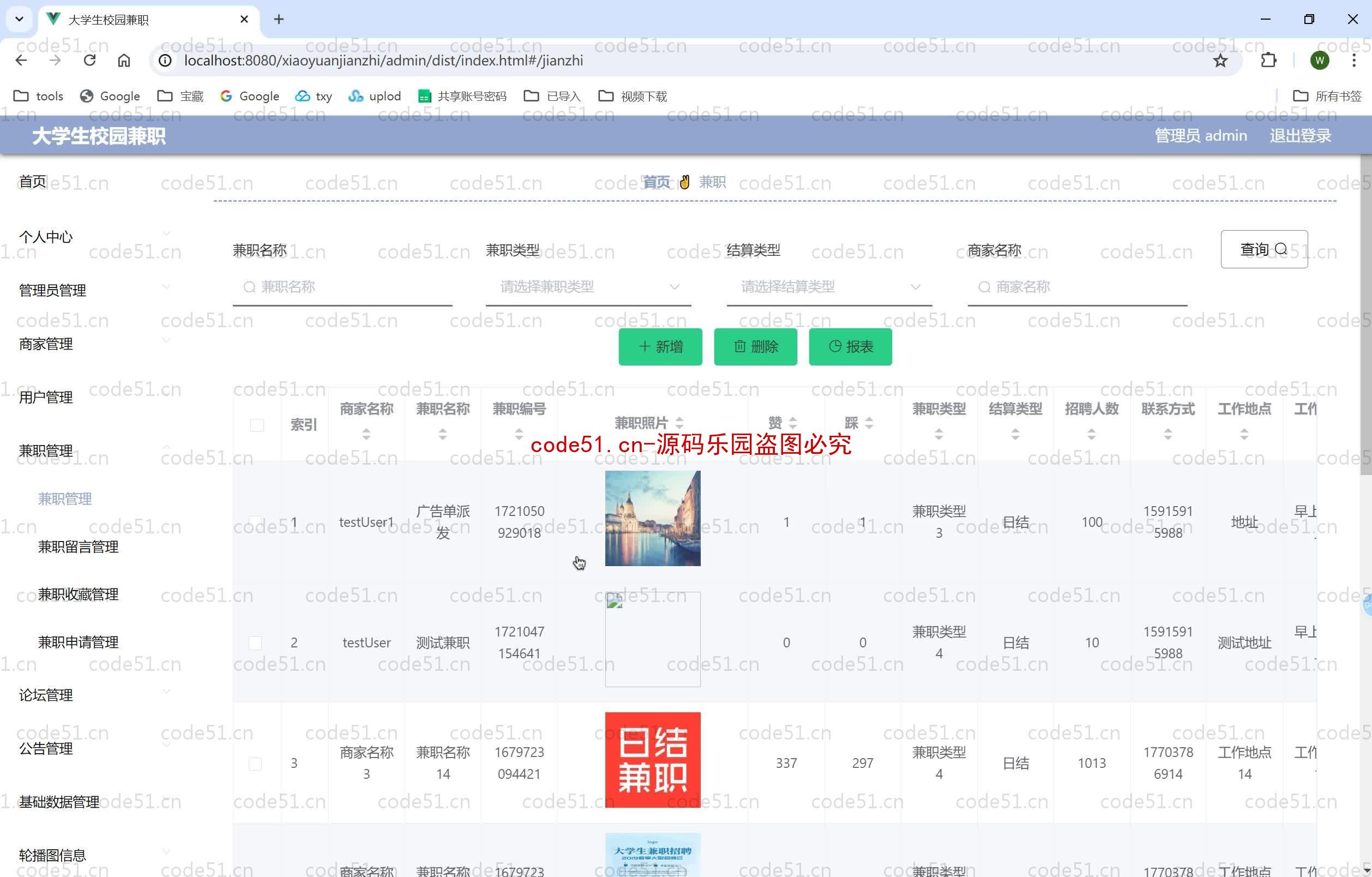1372x877 pixels.
Task: Expand the 商家管理 sidebar menu
Action: tap(94, 344)
